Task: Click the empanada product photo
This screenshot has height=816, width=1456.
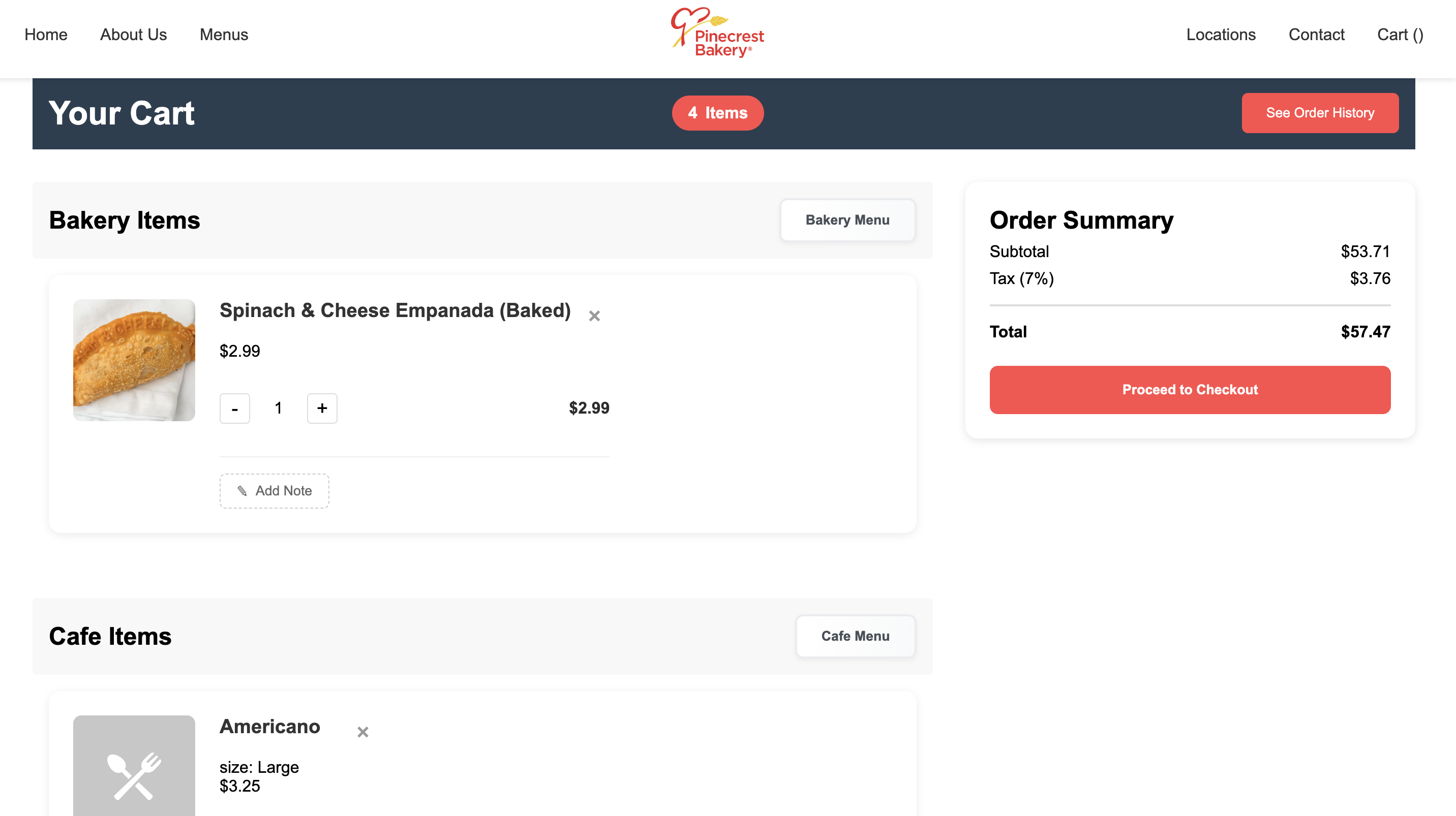Action: (133, 360)
